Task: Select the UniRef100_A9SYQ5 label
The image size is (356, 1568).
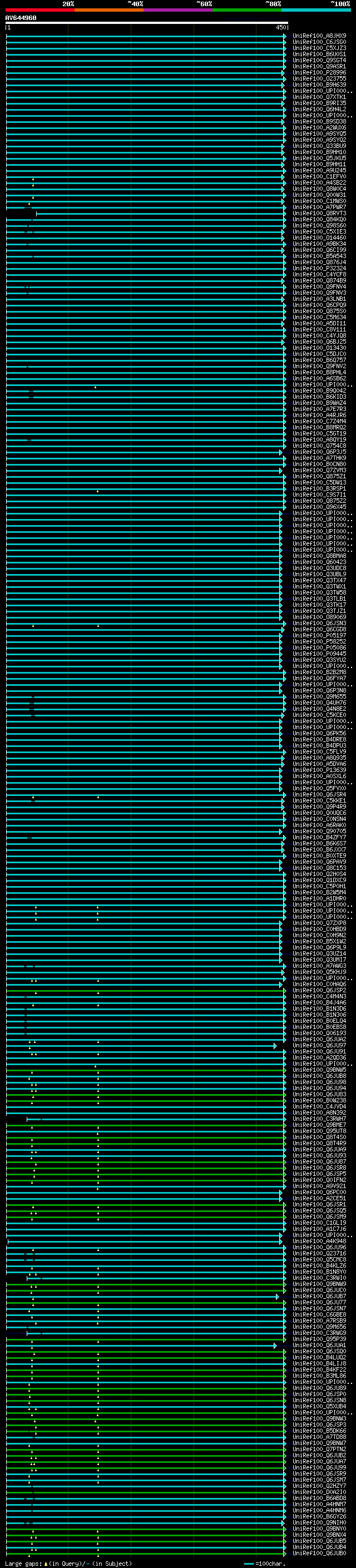Action: [x=319, y=134]
